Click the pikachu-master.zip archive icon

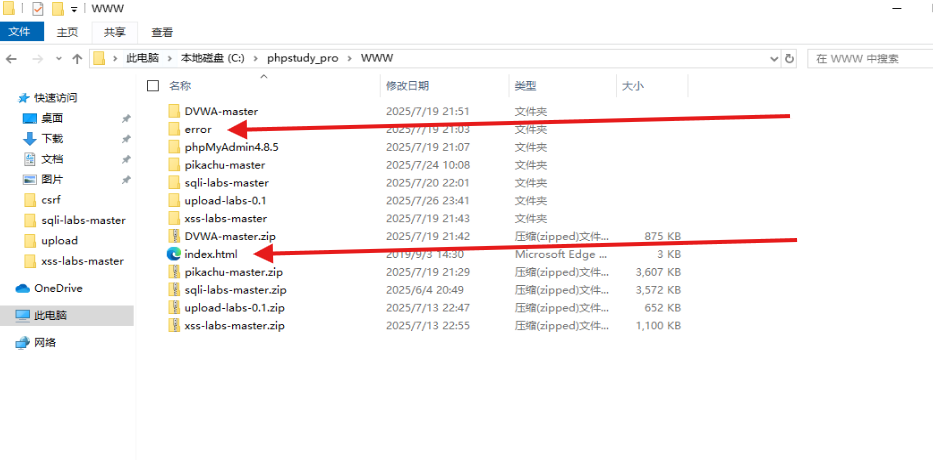point(174,272)
